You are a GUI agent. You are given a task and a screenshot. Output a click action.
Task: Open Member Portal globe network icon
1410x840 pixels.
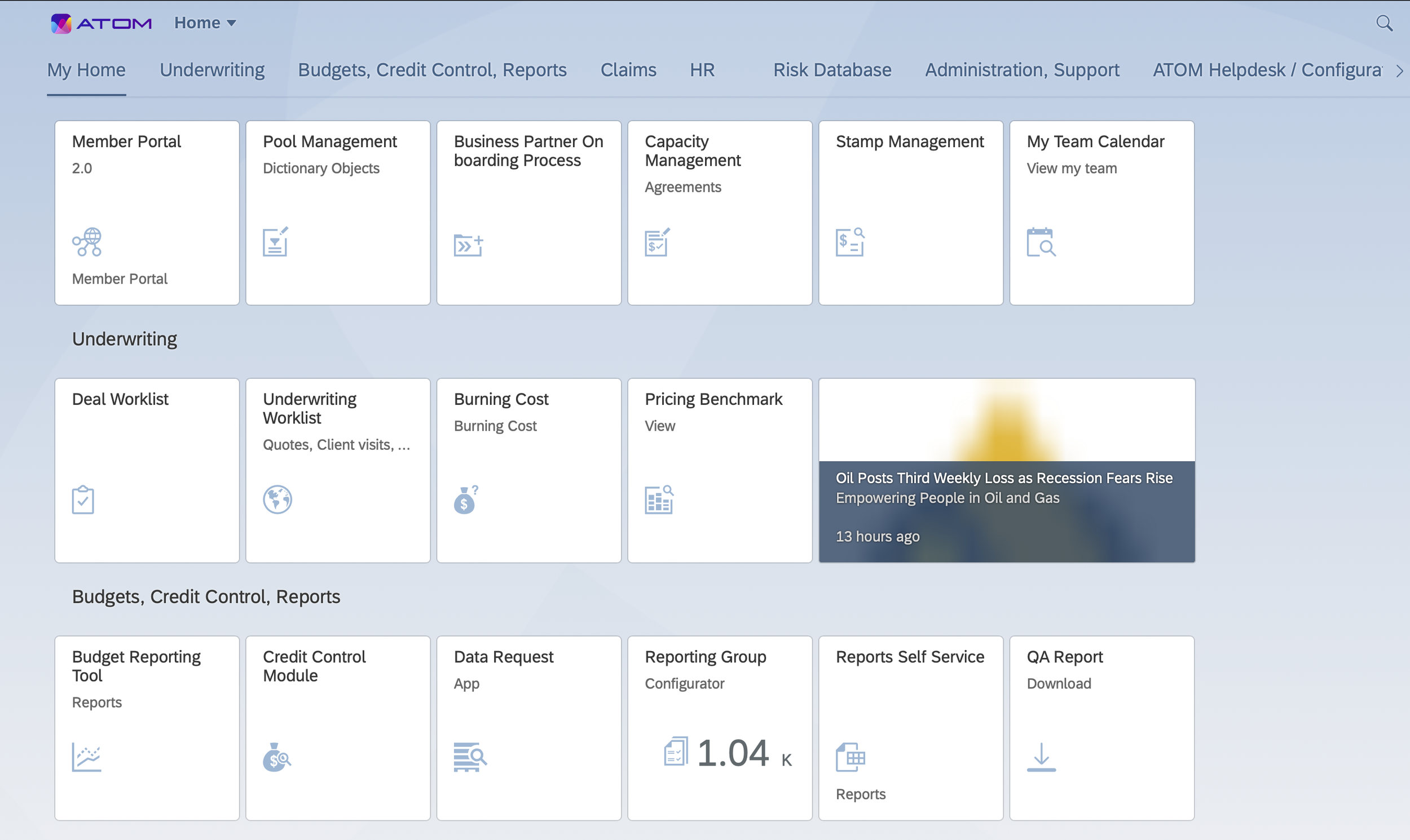coord(87,242)
